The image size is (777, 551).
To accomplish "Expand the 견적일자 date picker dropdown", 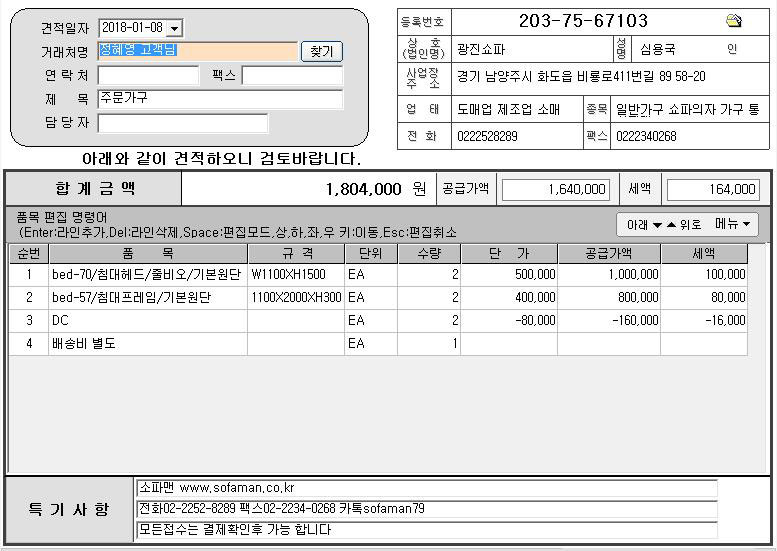I will pos(175,29).
